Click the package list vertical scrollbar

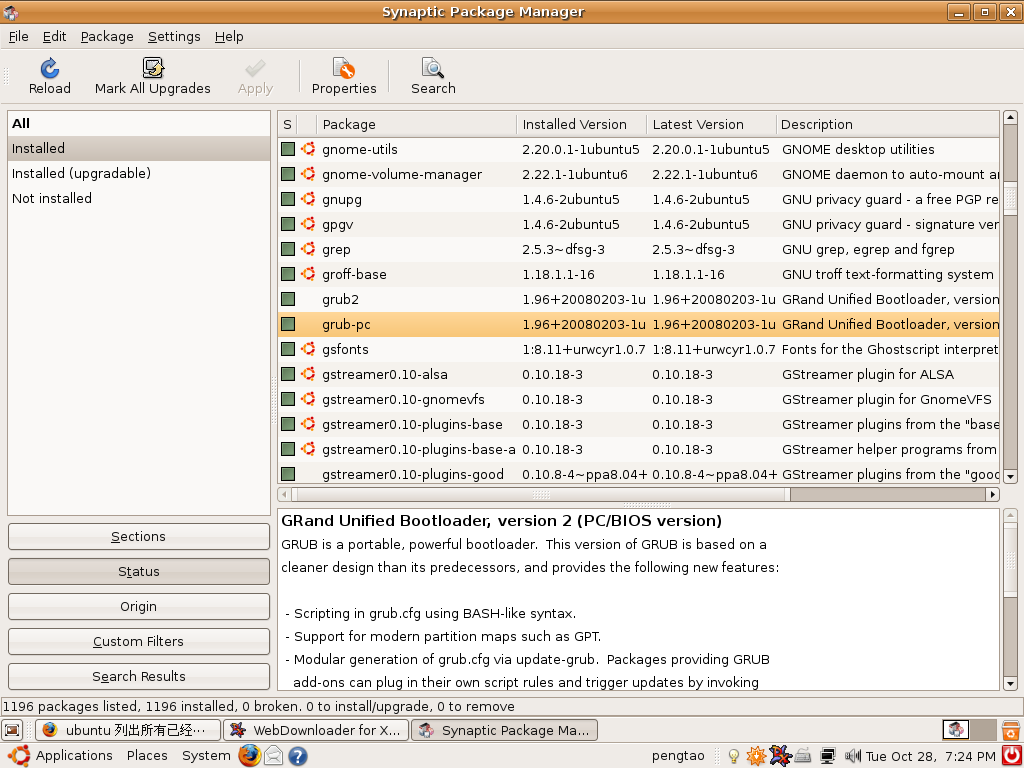1010,296
